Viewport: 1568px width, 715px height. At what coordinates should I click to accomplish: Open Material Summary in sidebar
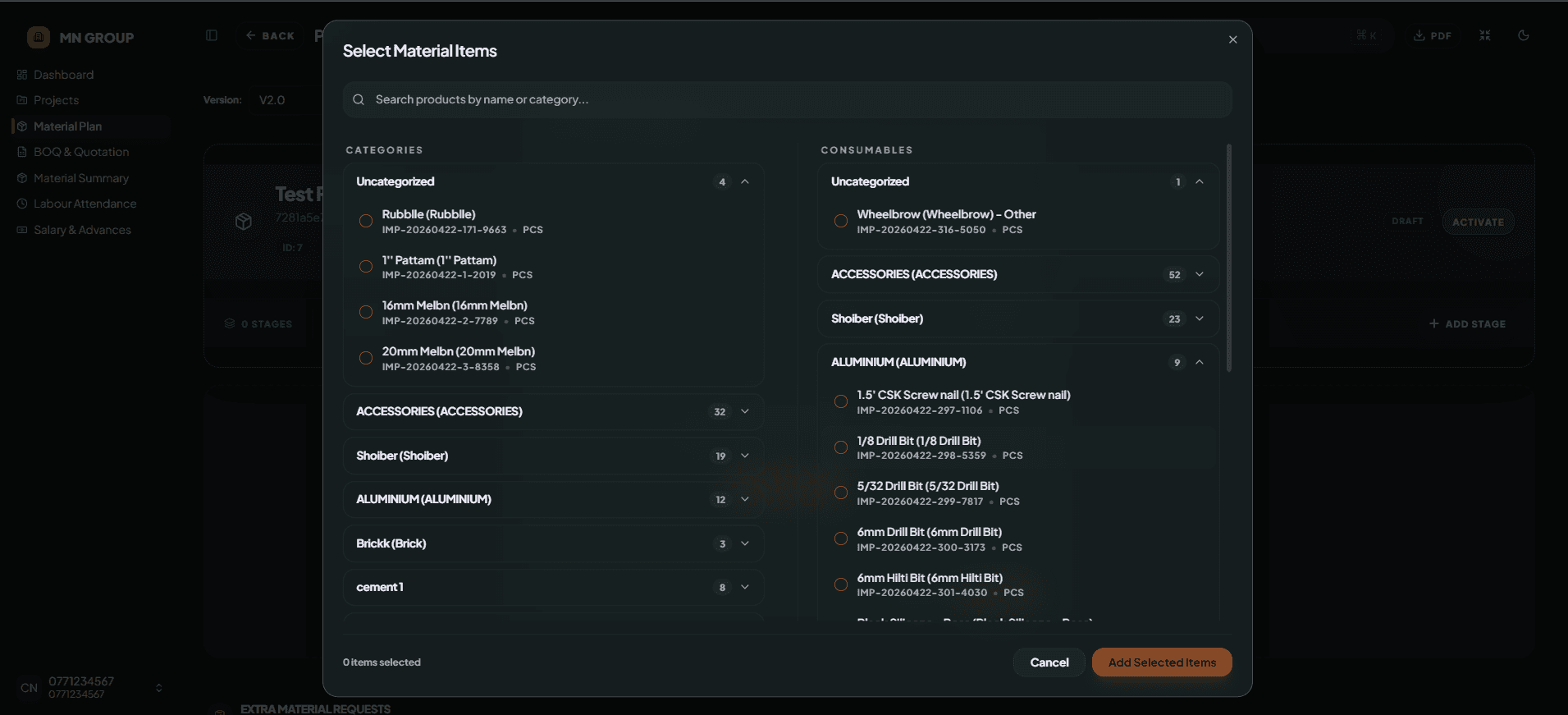[80, 178]
